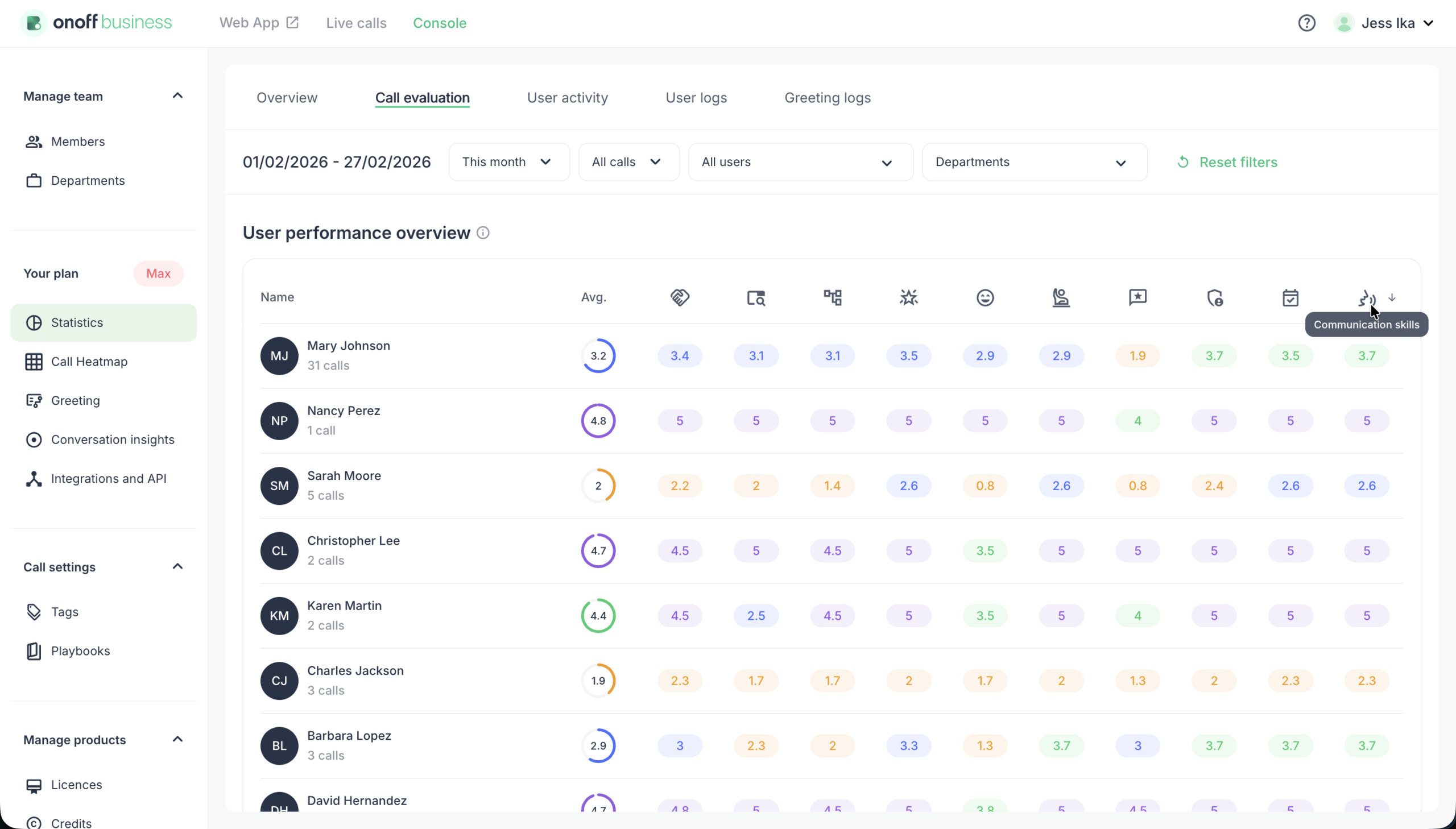Open the All users filter dropdown

coord(800,161)
